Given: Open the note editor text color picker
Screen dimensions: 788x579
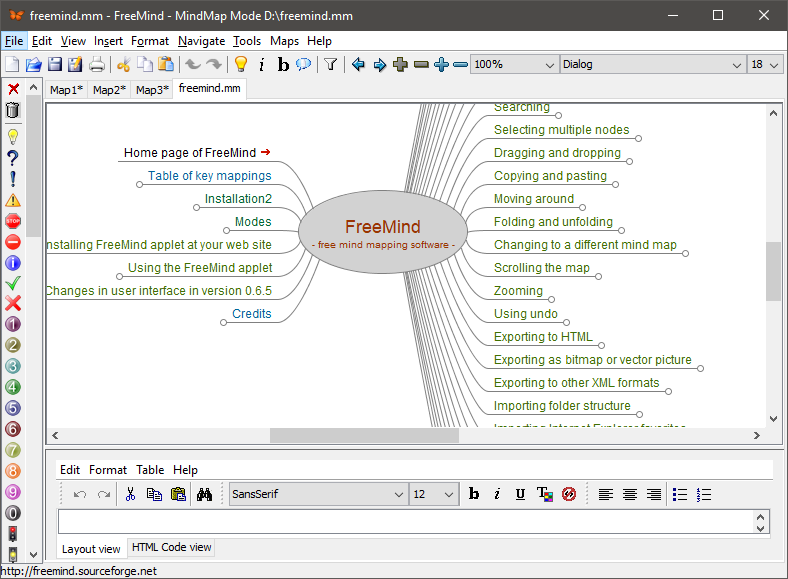Looking at the screenshot, I should coord(545,494).
